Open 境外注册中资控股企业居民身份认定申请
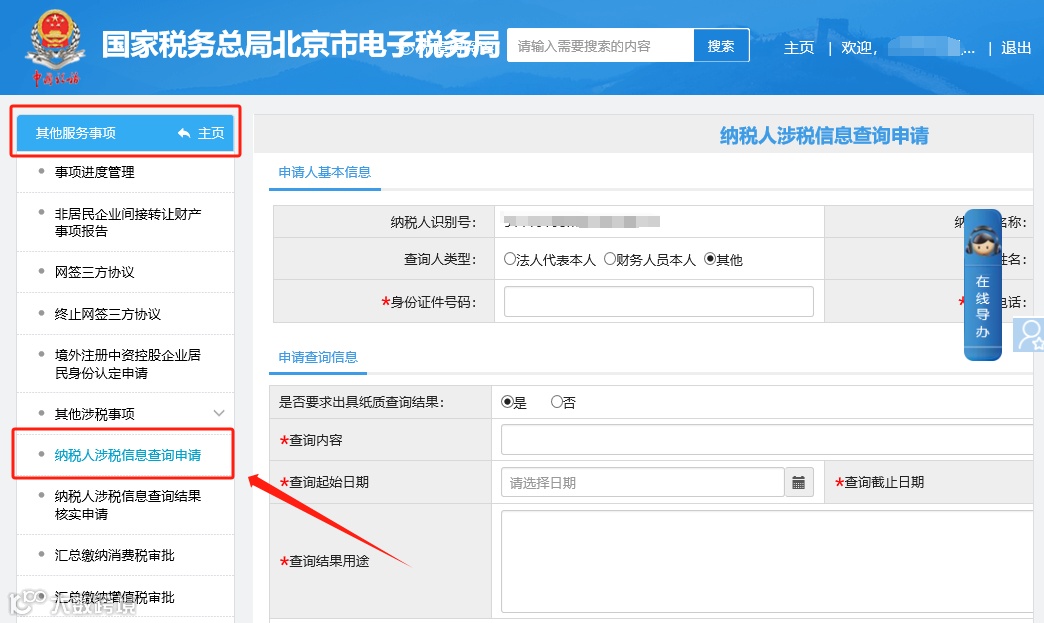 [x=128, y=364]
